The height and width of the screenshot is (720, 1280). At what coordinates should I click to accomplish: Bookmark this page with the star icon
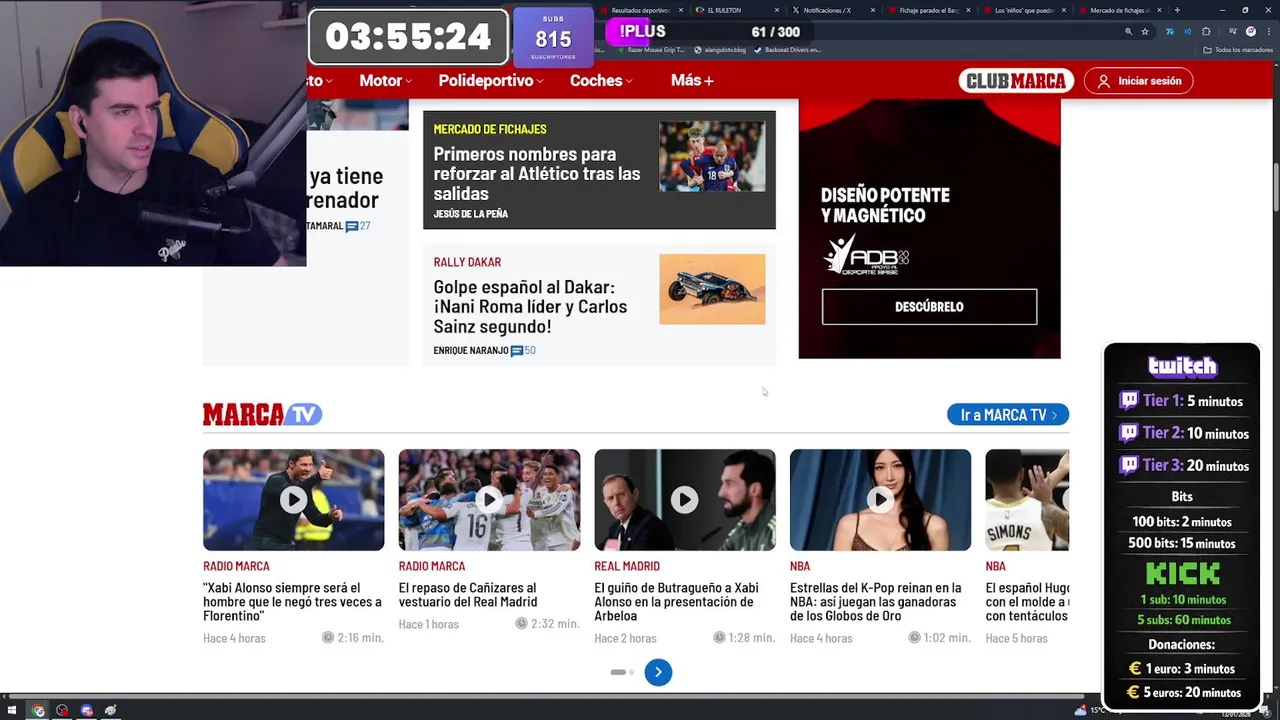tap(1145, 32)
